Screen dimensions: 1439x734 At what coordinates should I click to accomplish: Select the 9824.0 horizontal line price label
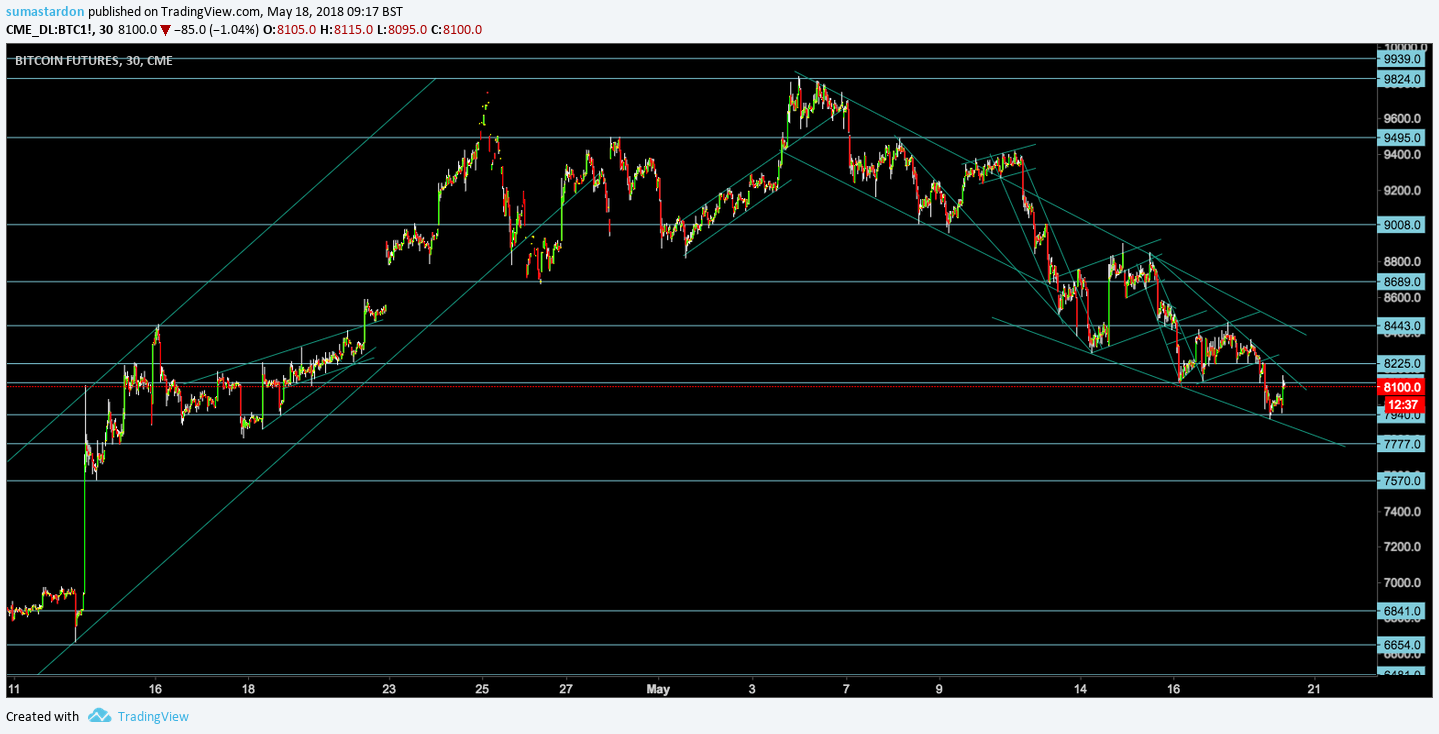[1400, 79]
